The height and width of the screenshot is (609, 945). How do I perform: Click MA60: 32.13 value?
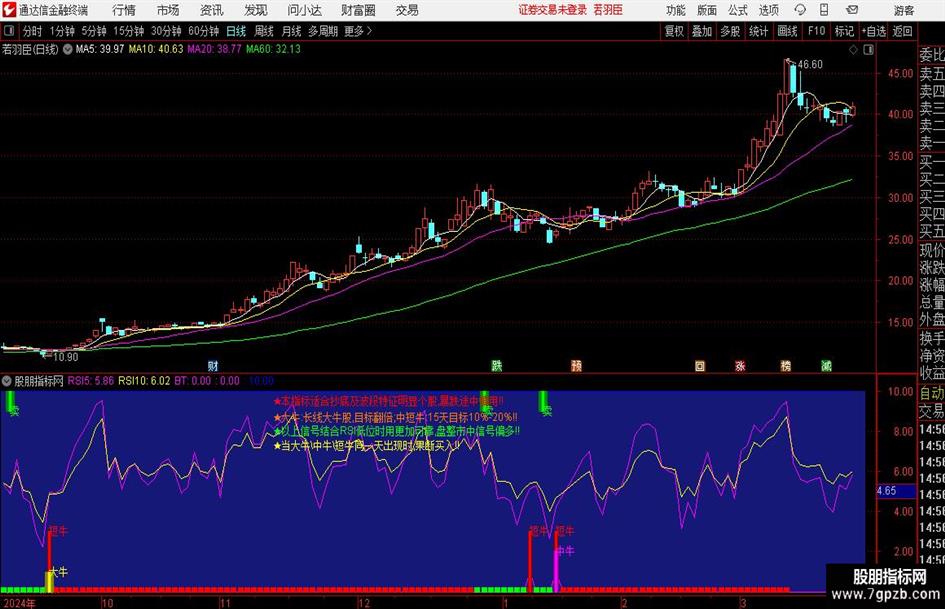(x=273, y=49)
